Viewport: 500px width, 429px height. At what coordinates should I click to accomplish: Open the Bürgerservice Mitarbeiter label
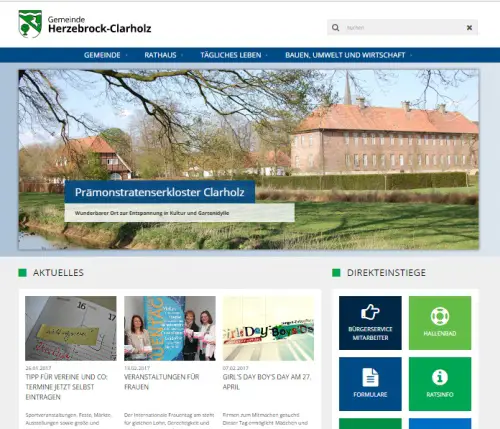pos(370,333)
